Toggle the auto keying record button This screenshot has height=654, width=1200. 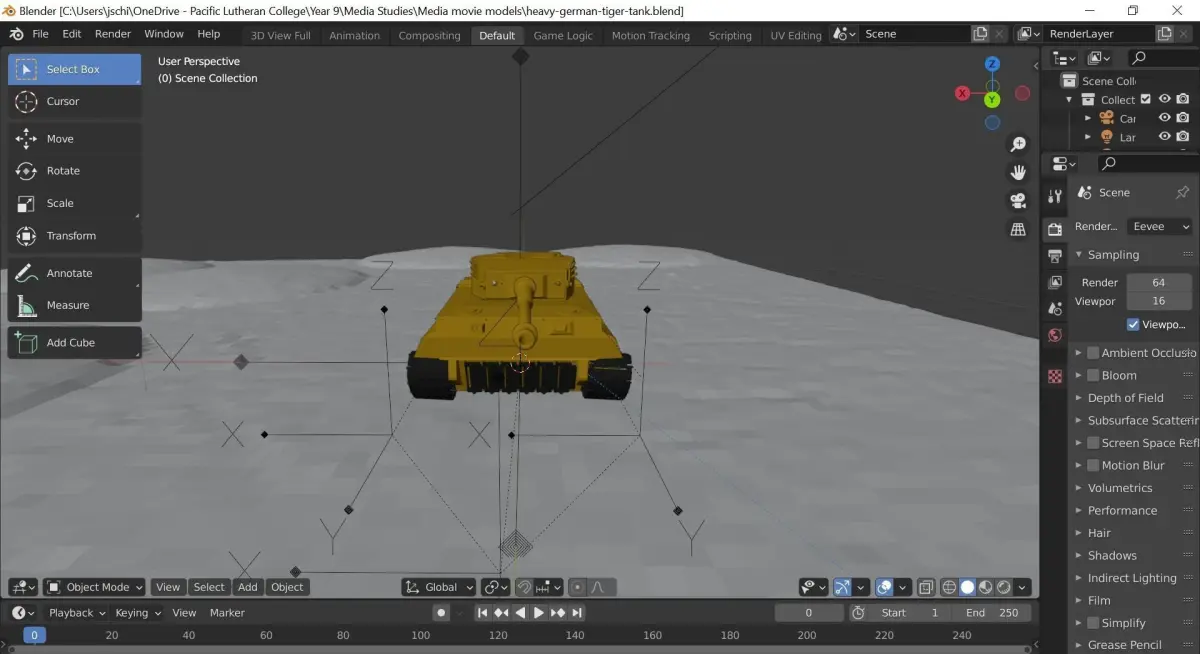click(441, 613)
